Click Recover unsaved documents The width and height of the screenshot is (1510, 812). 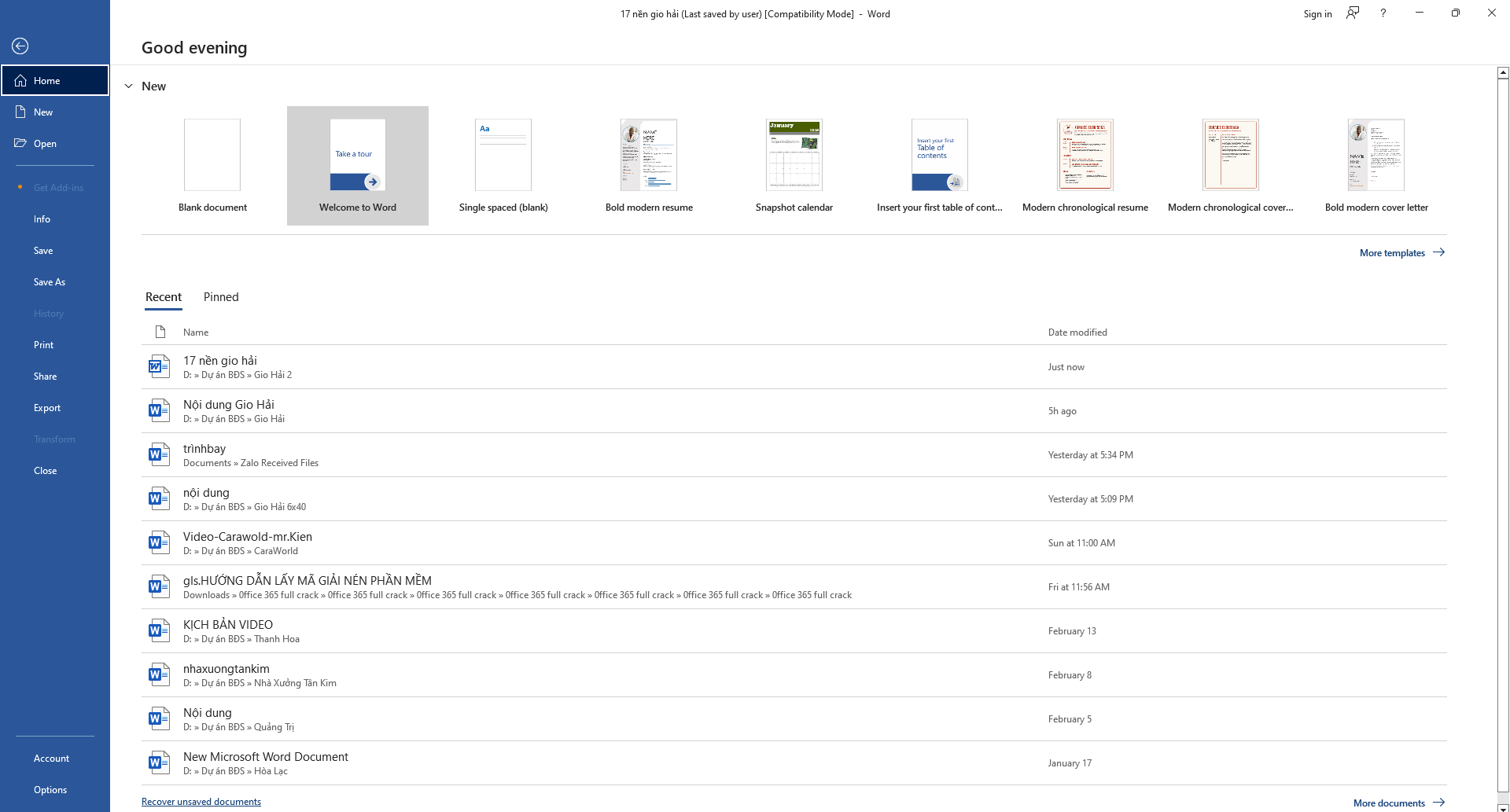point(201,801)
